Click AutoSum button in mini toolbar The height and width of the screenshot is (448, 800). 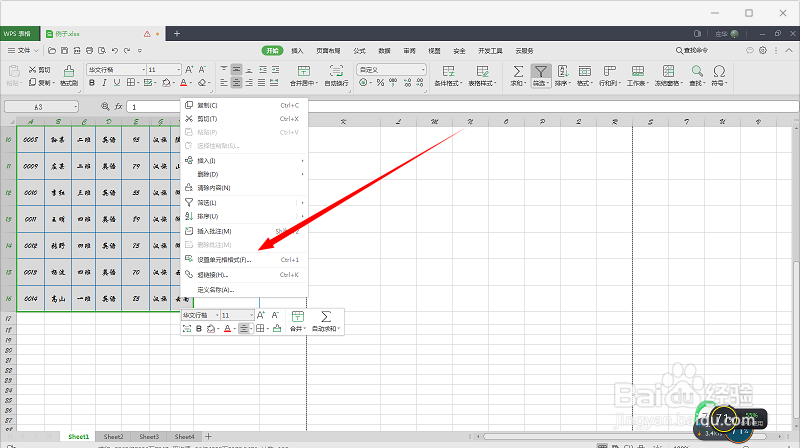[x=326, y=321]
